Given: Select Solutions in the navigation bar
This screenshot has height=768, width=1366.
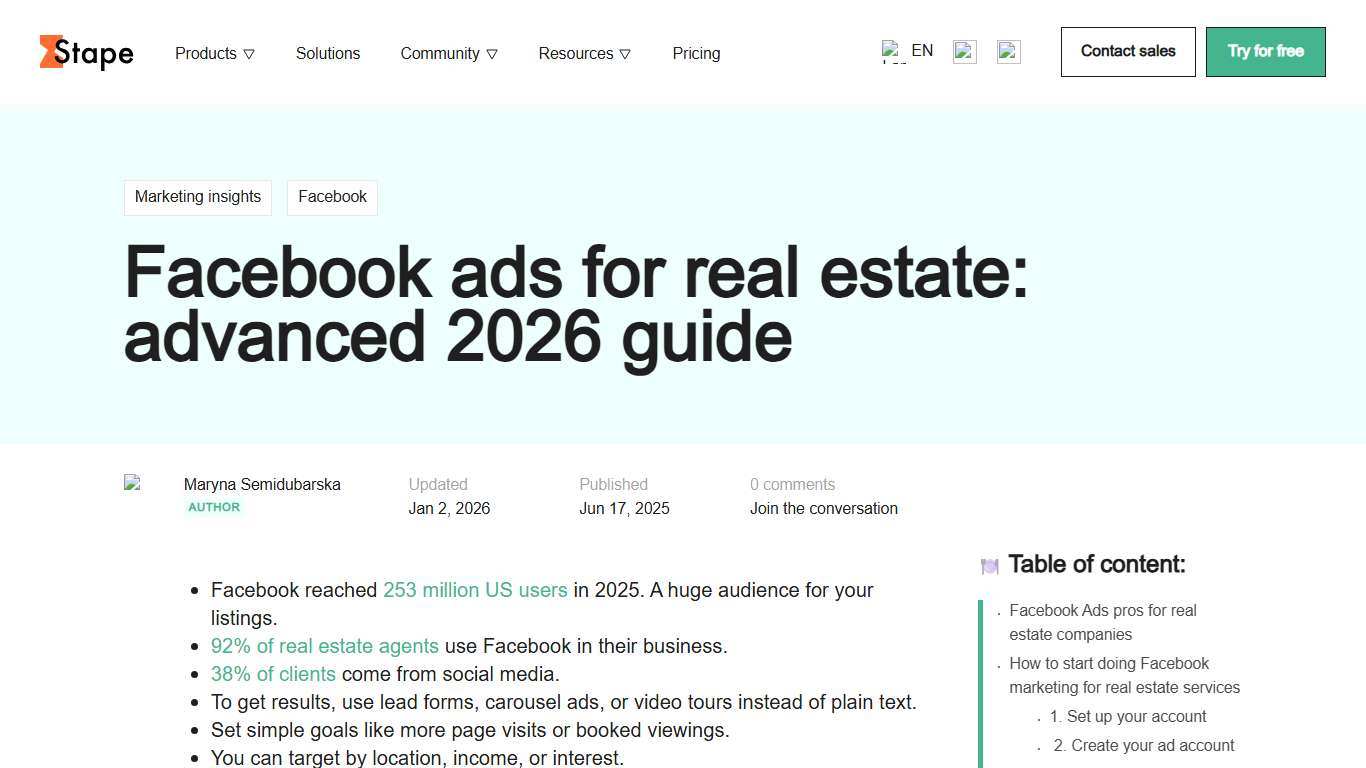Looking at the screenshot, I should (x=327, y=53).
